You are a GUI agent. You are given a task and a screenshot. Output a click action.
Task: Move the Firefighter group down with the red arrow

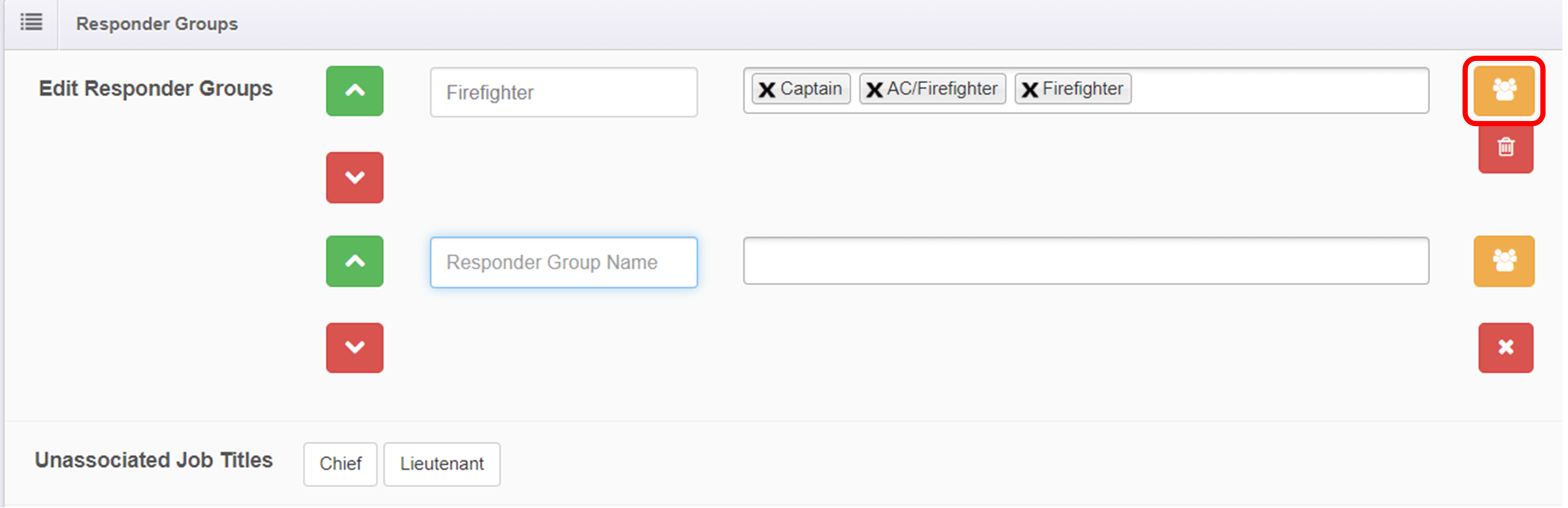click(355, 177)
